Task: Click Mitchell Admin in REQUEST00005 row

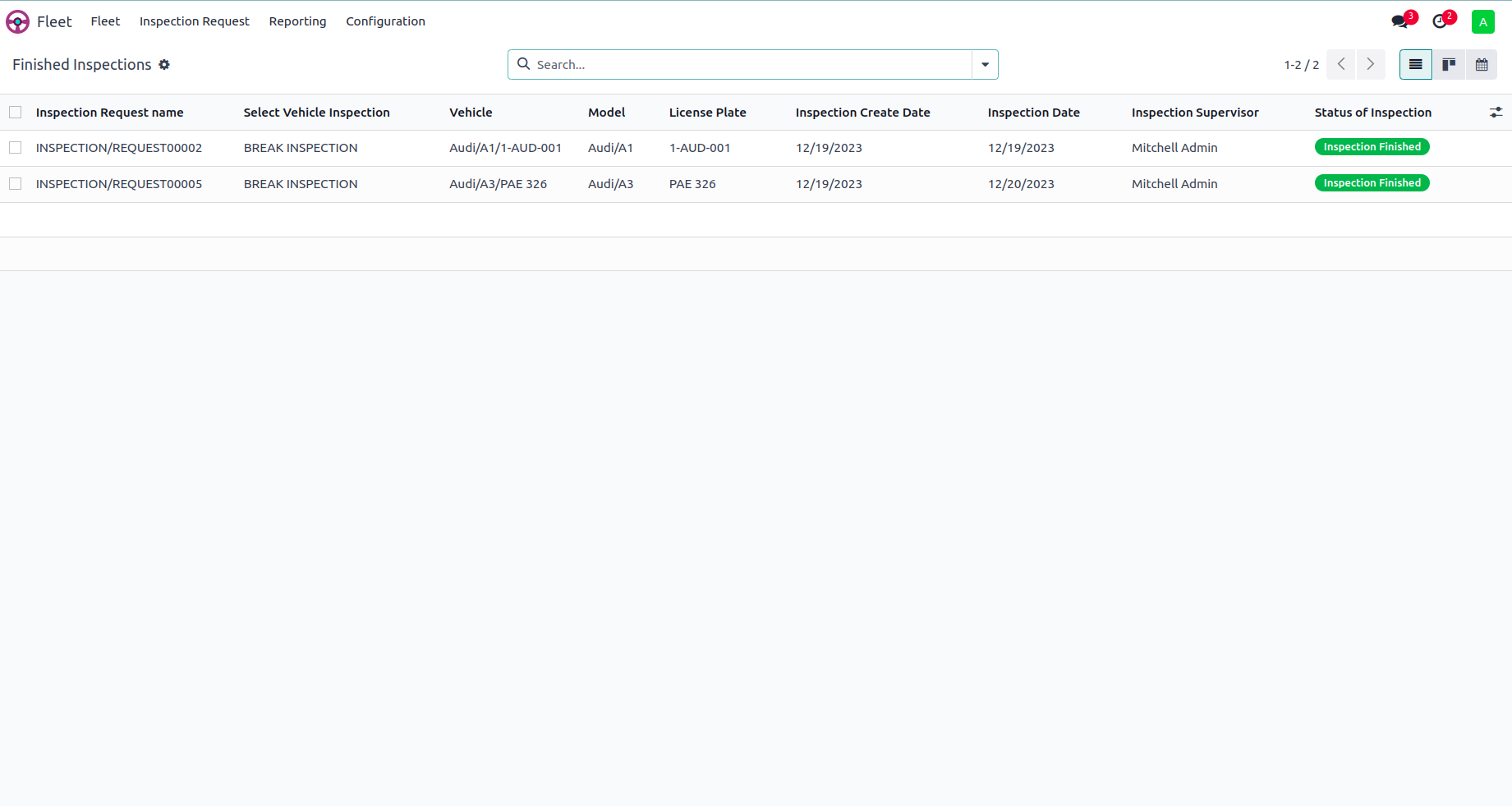Action: click(1174, 184)
